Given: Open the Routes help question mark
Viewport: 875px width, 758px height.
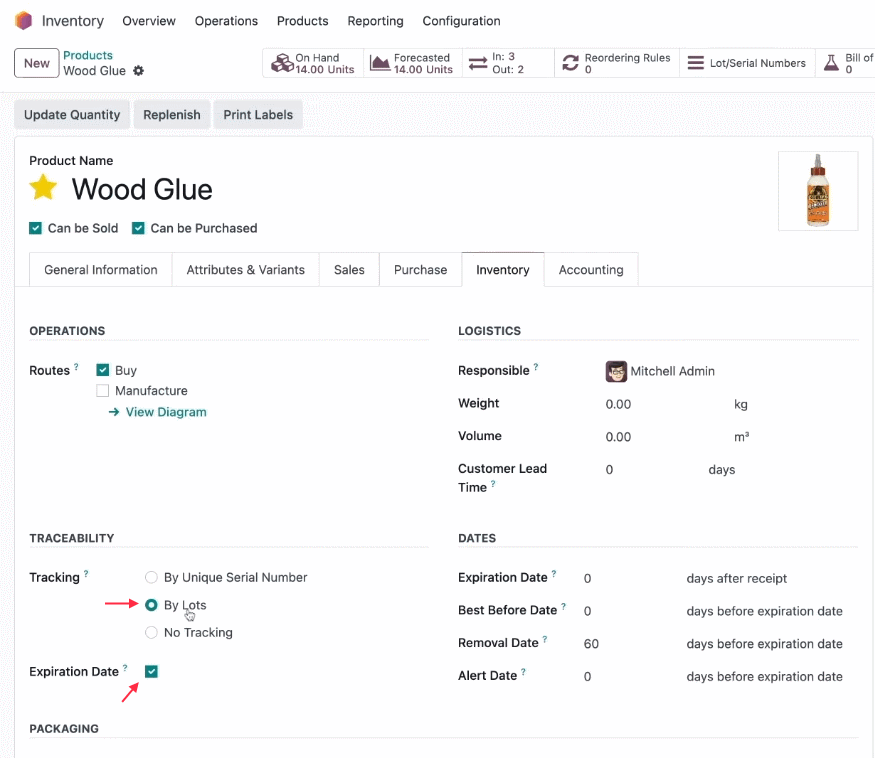Looking at the screenshot, I should coord(76,367).
